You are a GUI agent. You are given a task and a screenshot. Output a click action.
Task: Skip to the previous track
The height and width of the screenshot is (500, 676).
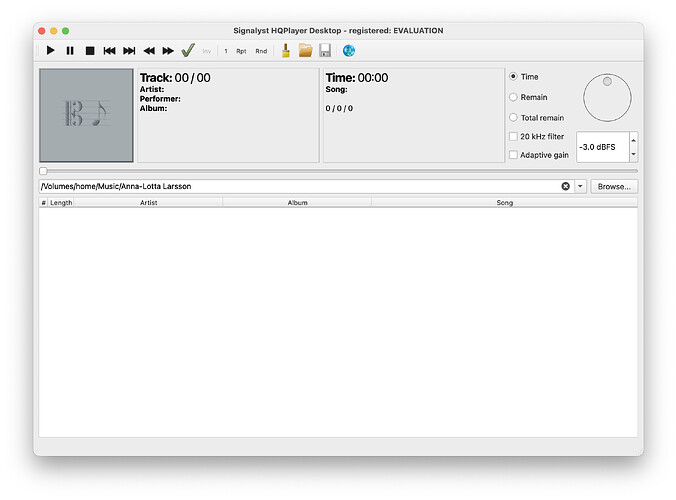point(109,51)
